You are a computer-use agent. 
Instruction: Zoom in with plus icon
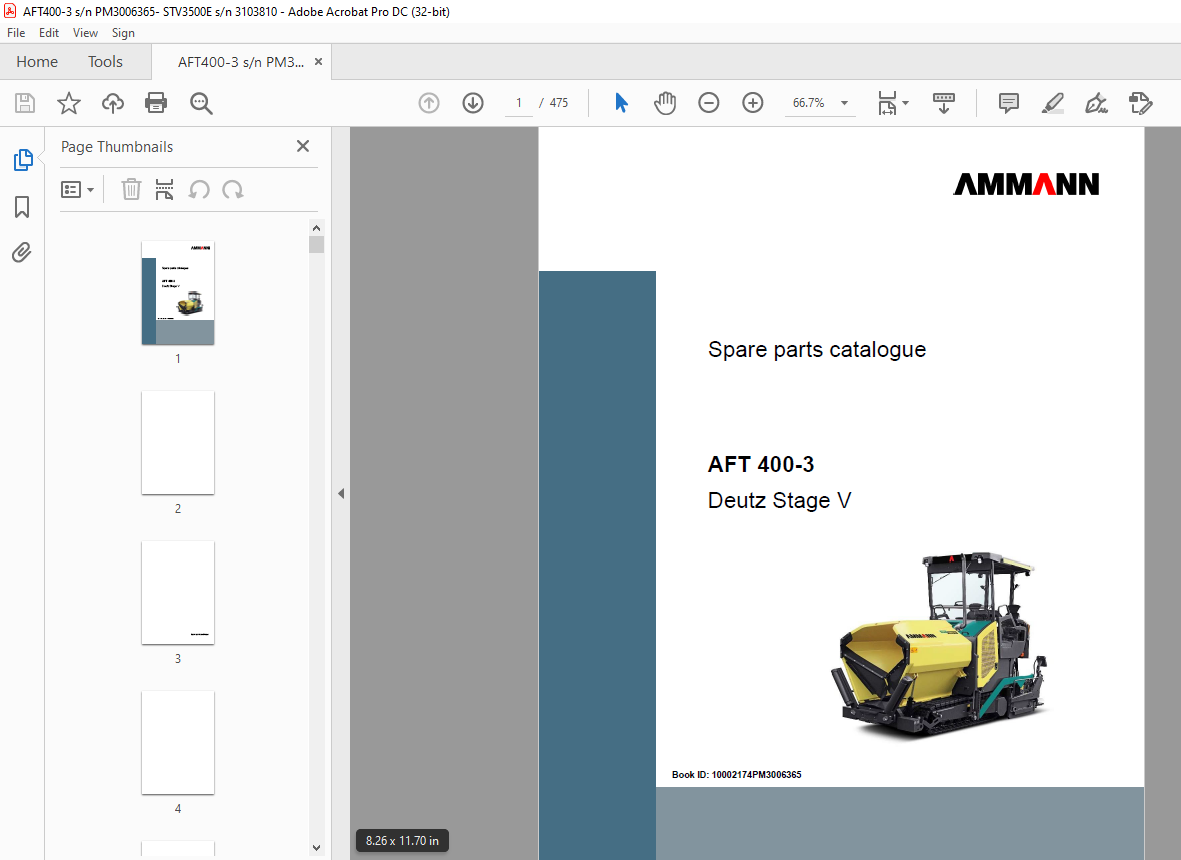(752, 103)
